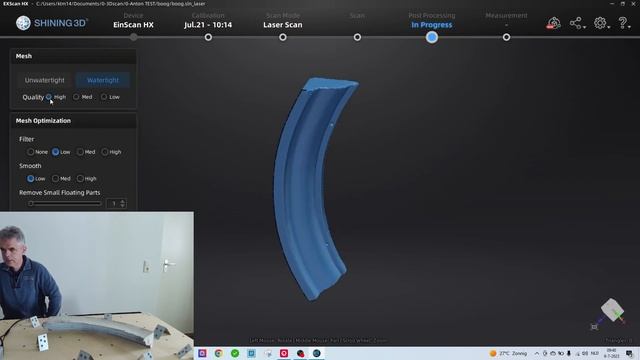
Task: Go to the Scan Mode step
Action: (x=283, y=24)
